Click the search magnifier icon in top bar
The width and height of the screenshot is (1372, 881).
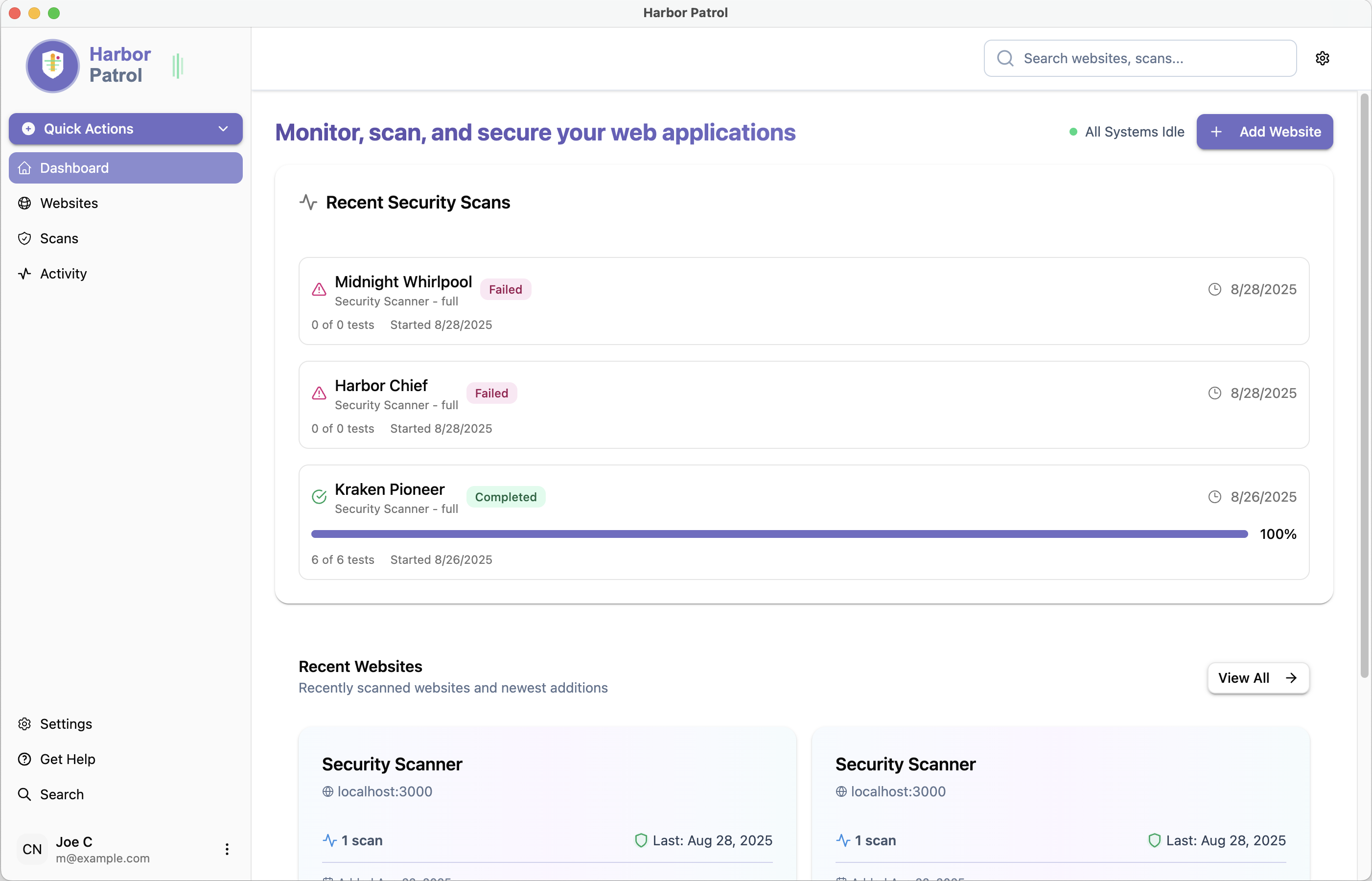(1005, 58)
